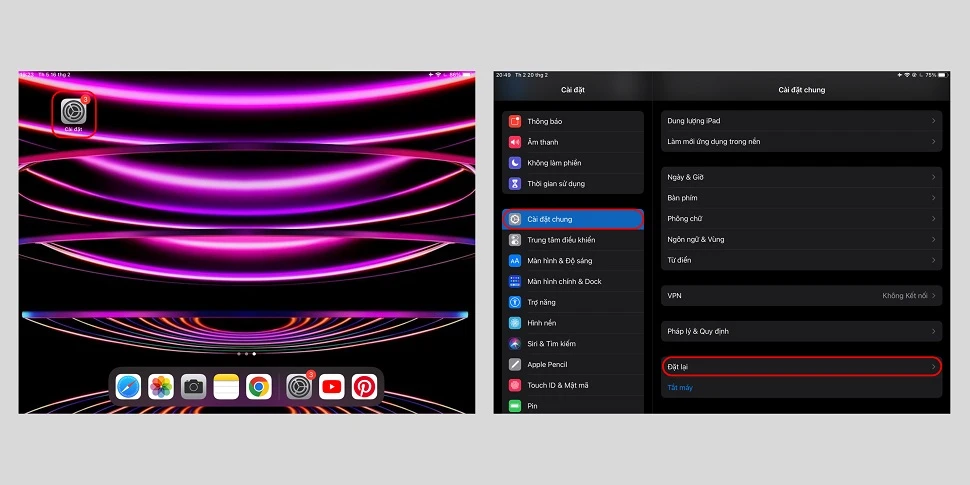Open Ngôn ngữ & Vùng chevron
This screenshot has width=970, height=485.
(934, 239)
